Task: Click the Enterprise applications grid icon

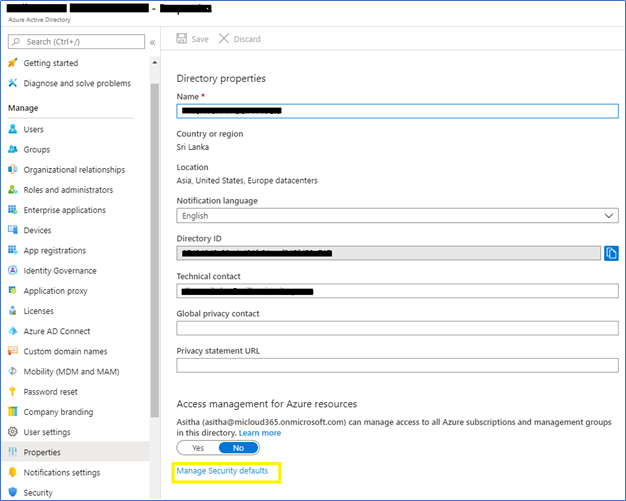Action: [x=13, y=210]
